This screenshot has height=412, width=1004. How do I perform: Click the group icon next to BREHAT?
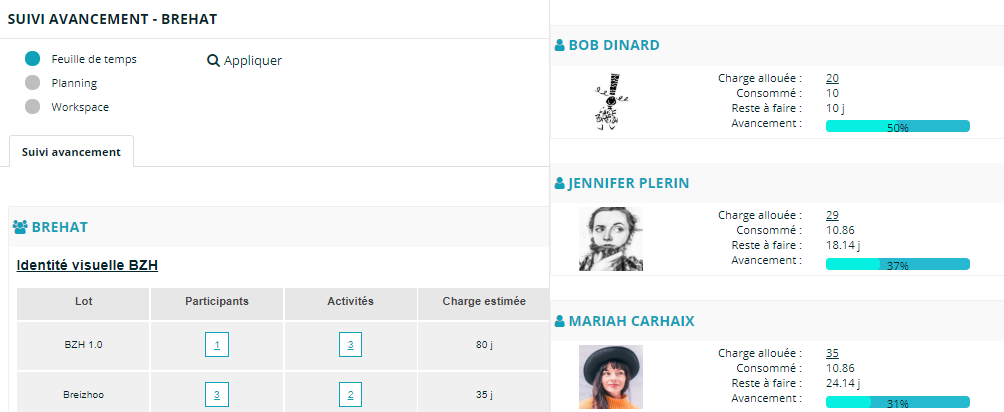pyautogui.click(x=20, y=227)
